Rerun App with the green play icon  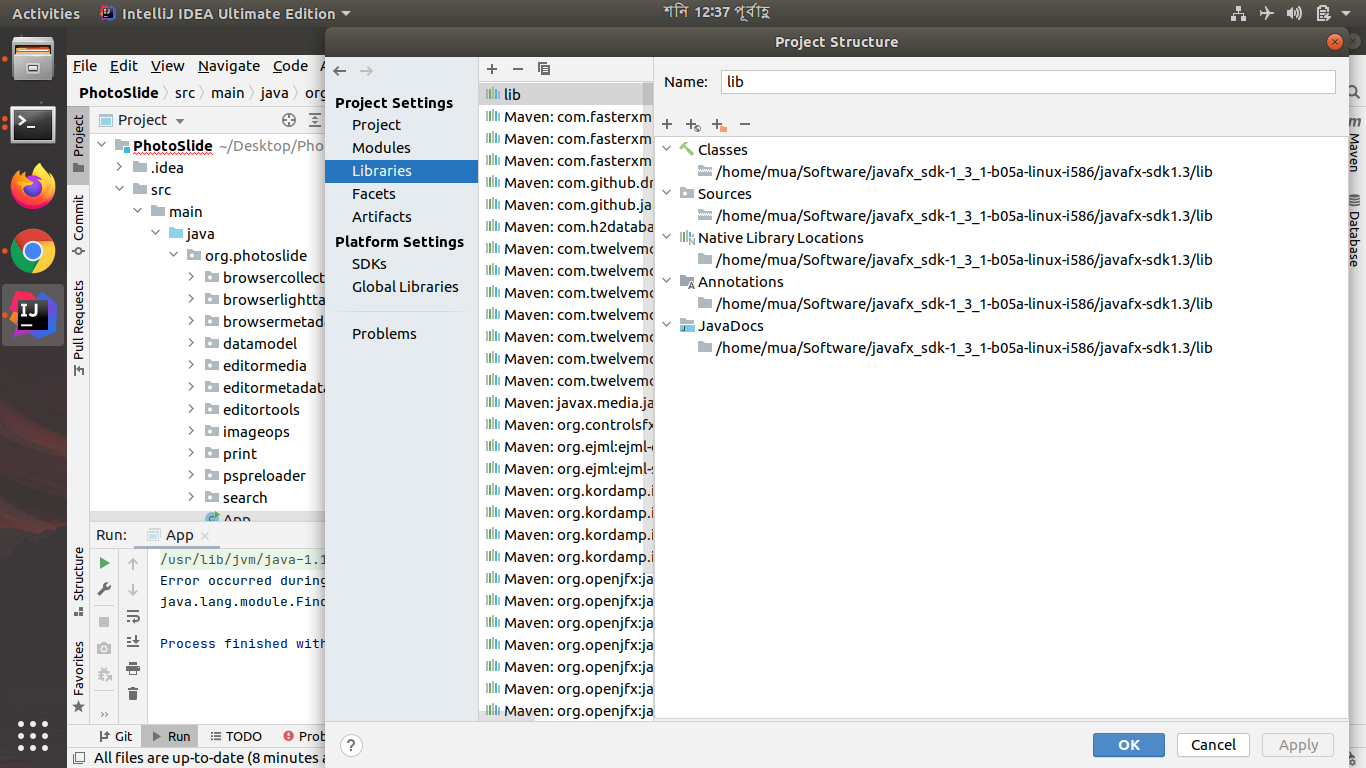coord(104,564)
